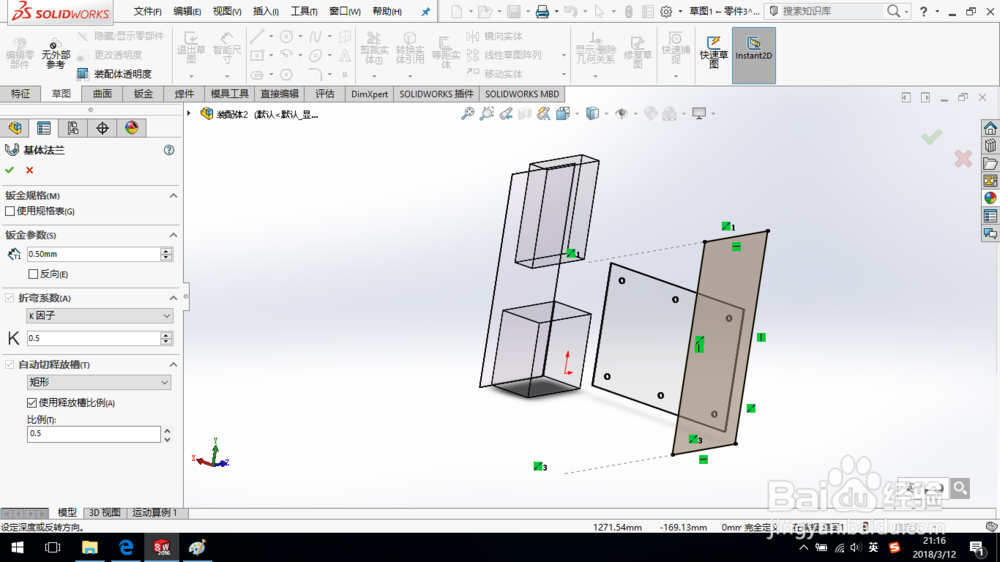Image resolution: width=1000 pixels, height=562 pixels.
Task: Collapse the 折弯系数 section chevron
Action: point(173,298)
